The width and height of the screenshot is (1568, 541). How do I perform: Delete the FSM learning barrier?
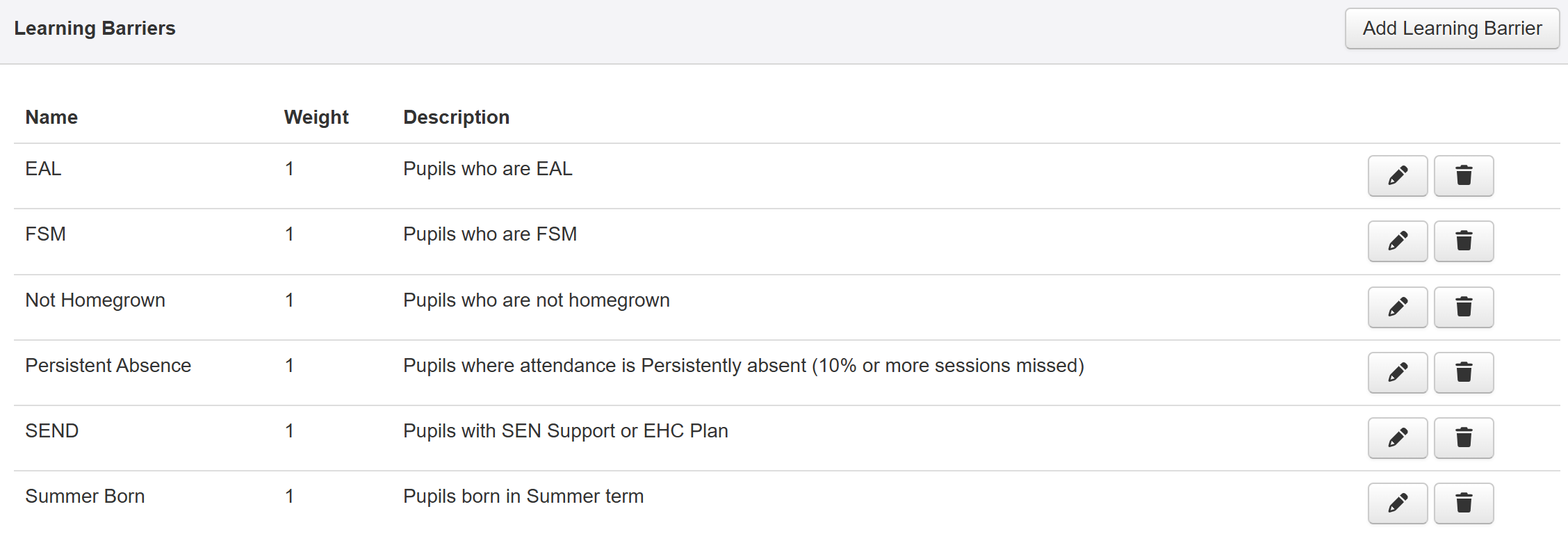[1464, 241]
